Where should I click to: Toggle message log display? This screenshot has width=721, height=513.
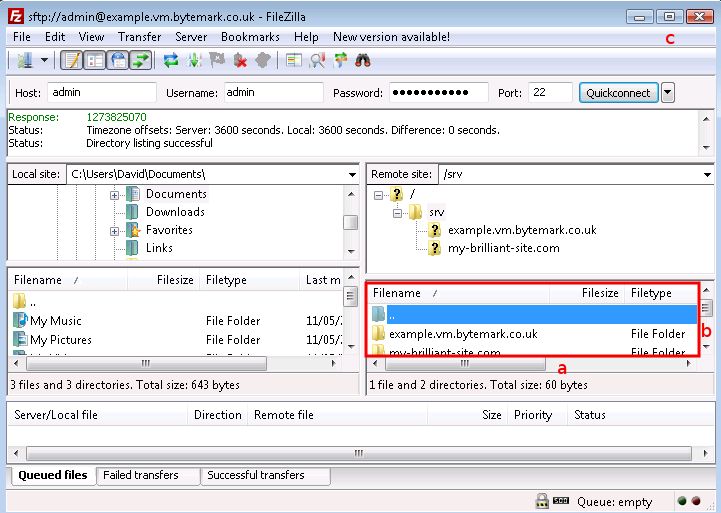tap(71, 60)
